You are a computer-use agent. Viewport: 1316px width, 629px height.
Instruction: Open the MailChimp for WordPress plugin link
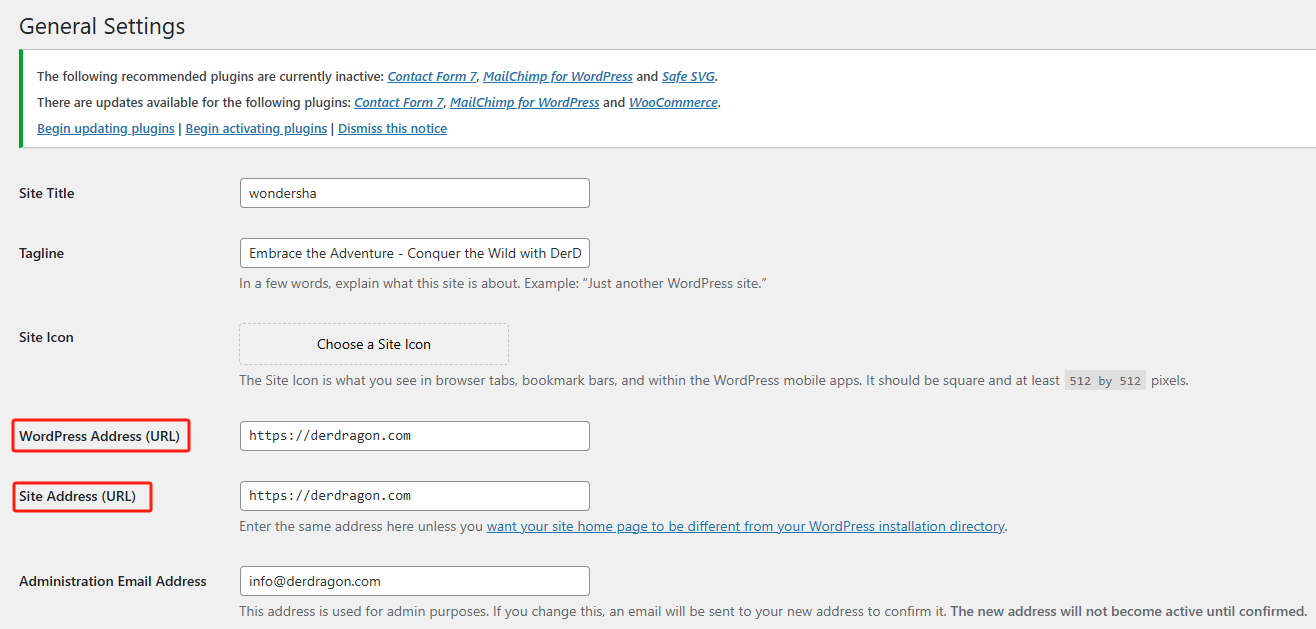557,76
